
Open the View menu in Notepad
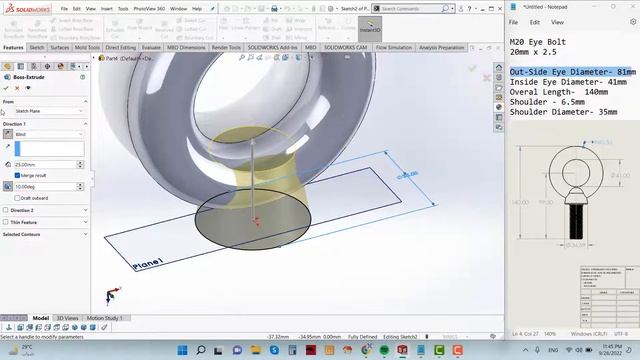click(557, 22)
